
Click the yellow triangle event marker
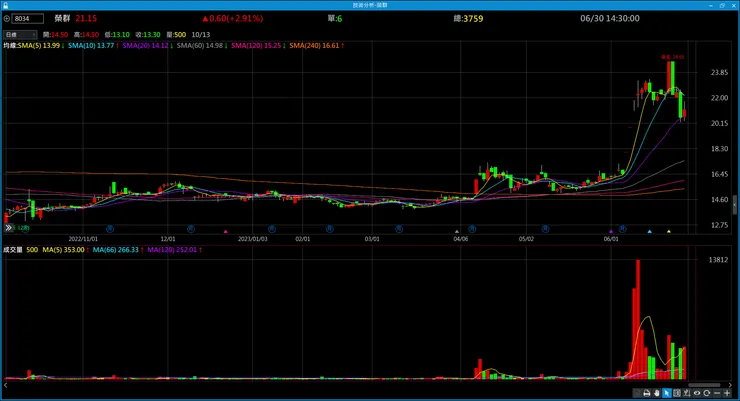click(669, 232)
